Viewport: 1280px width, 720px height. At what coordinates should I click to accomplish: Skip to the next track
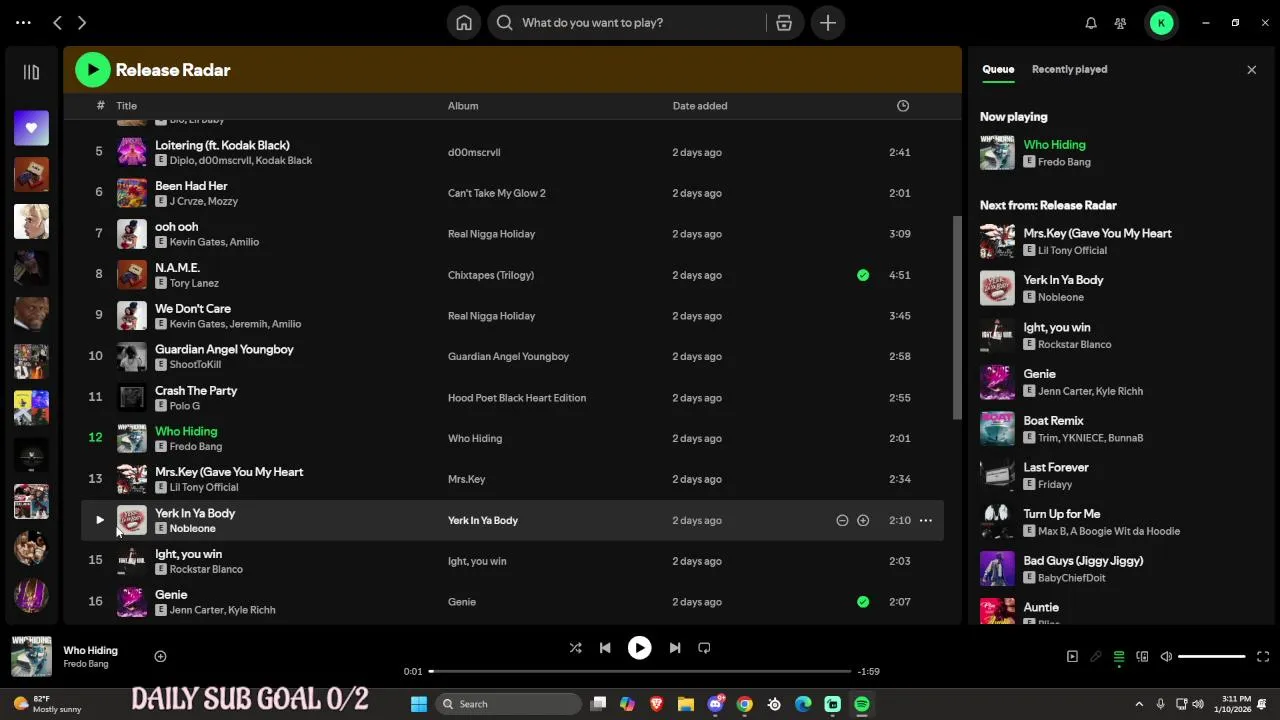pyautogui.click(x=674, y=648)
